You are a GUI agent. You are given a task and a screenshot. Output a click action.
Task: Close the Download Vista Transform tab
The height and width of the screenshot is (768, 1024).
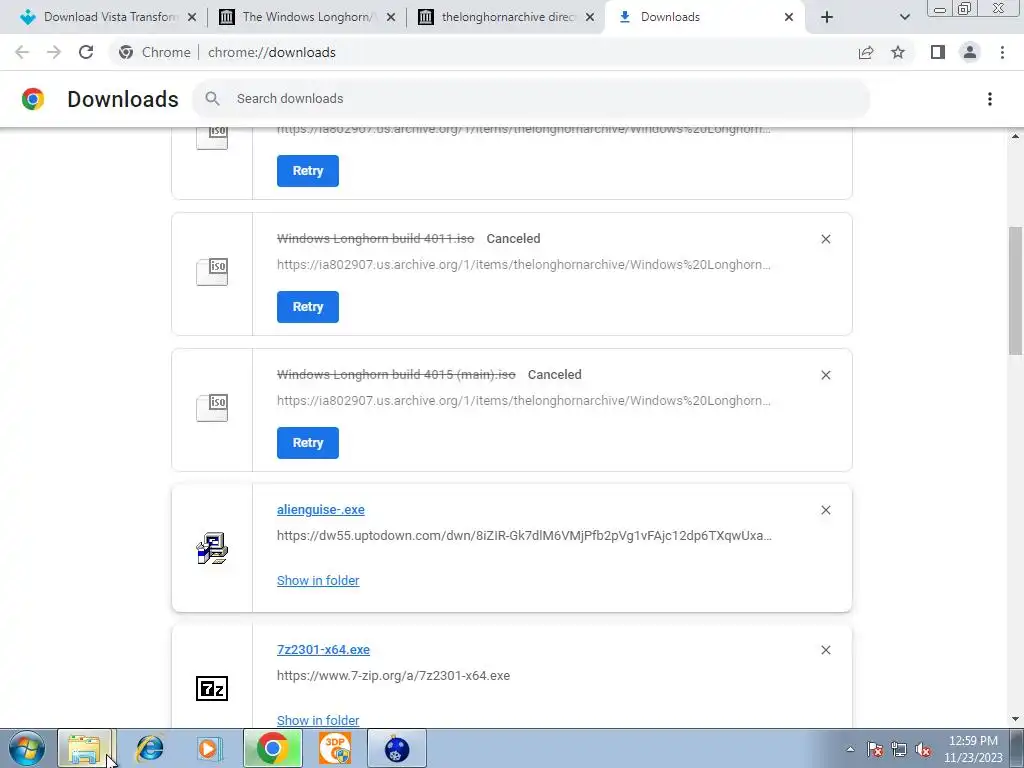[192, 17]
